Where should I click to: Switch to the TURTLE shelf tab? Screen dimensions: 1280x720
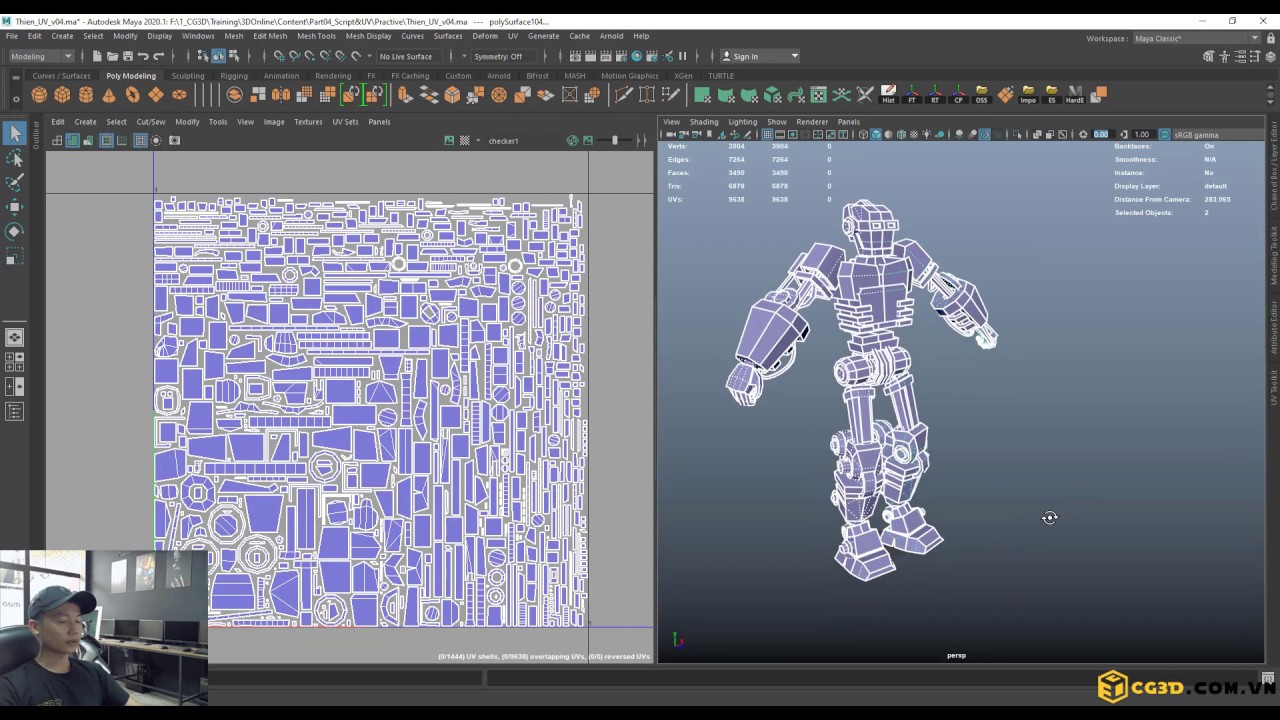721,76
